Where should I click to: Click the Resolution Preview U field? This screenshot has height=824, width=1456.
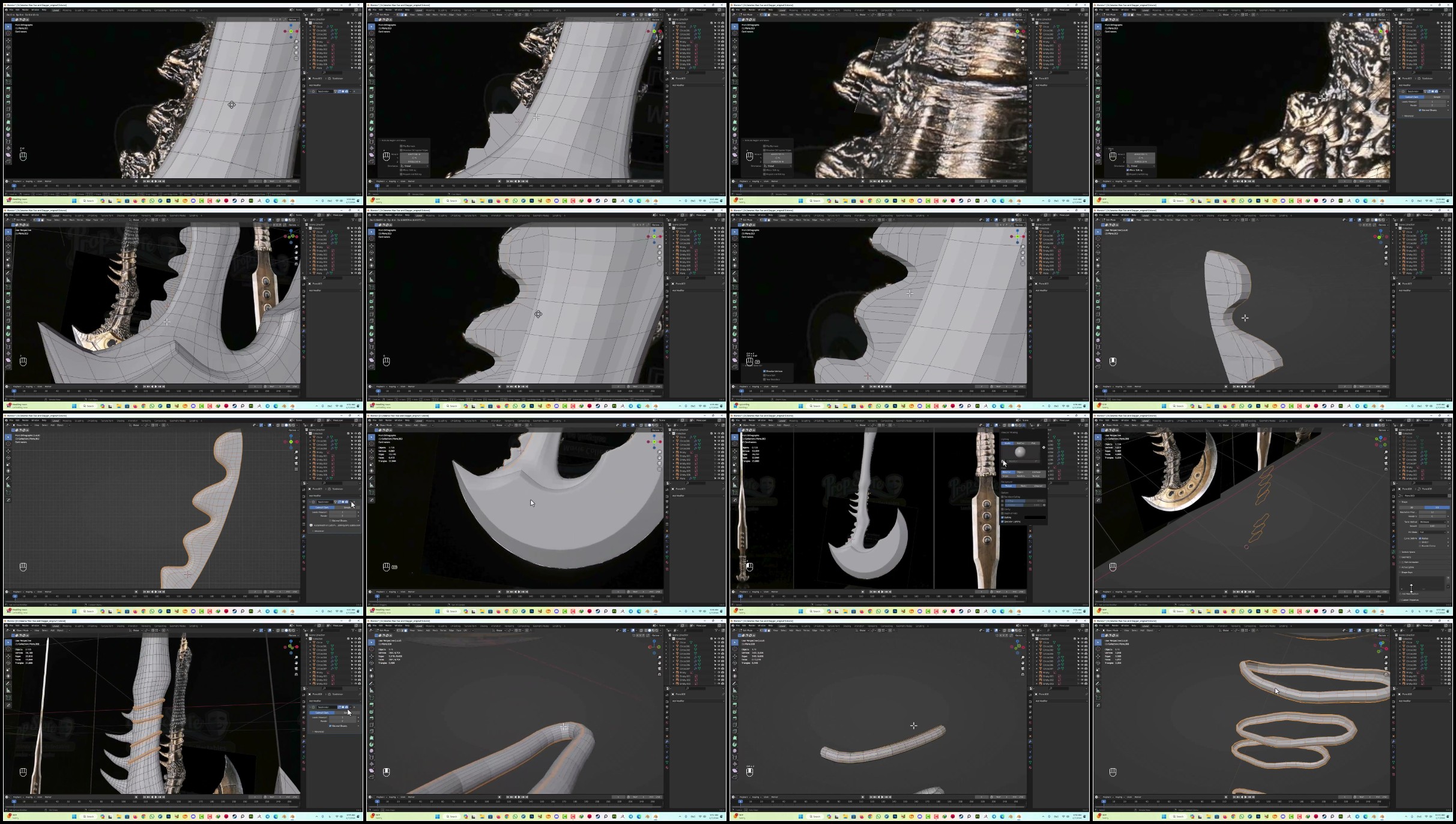pos(1433,512)
